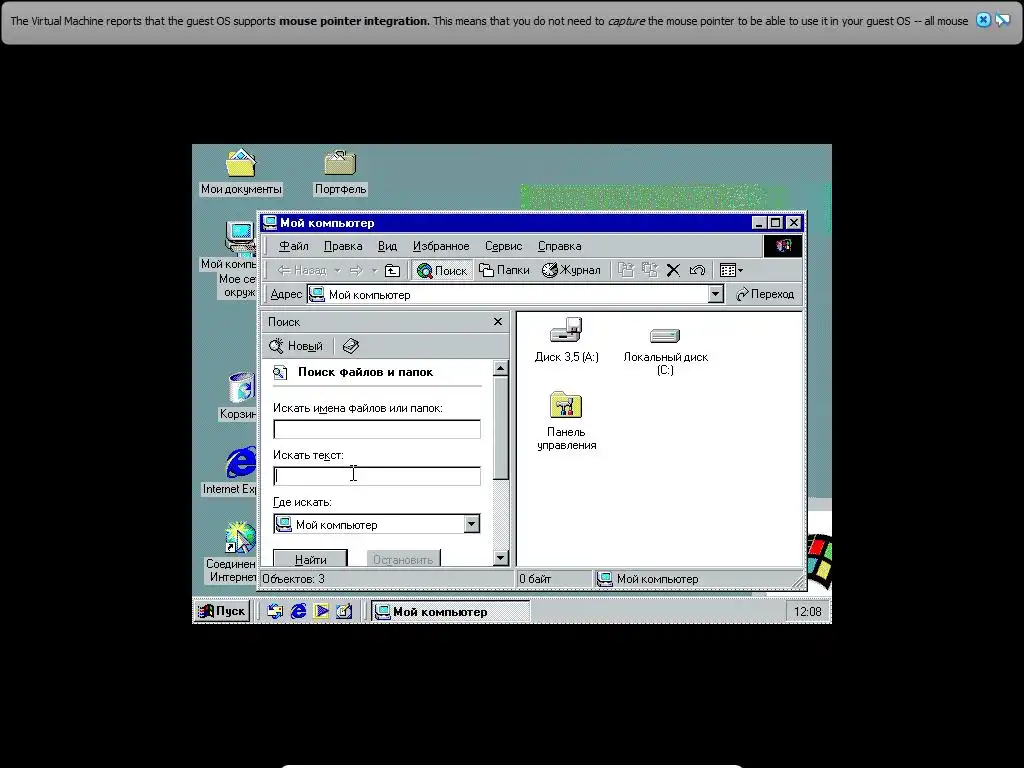Toggle the Поиск search pane button
This screenshot has height=768, width=1024.
[x=442, y=270]
